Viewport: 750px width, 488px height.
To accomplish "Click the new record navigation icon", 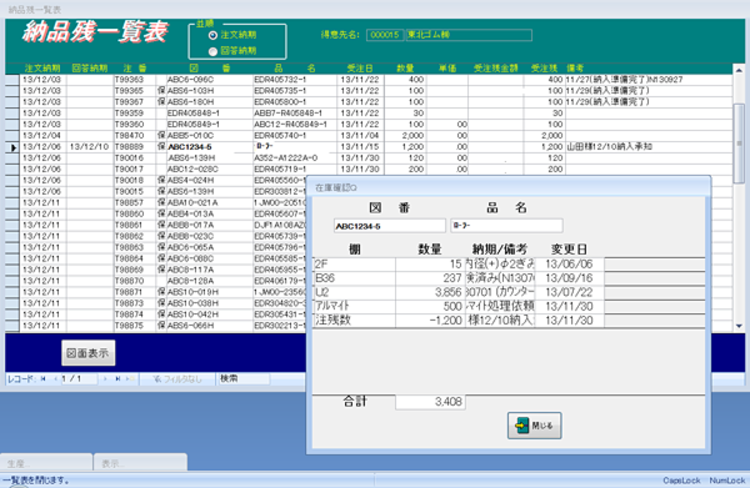I will point(130,379).
